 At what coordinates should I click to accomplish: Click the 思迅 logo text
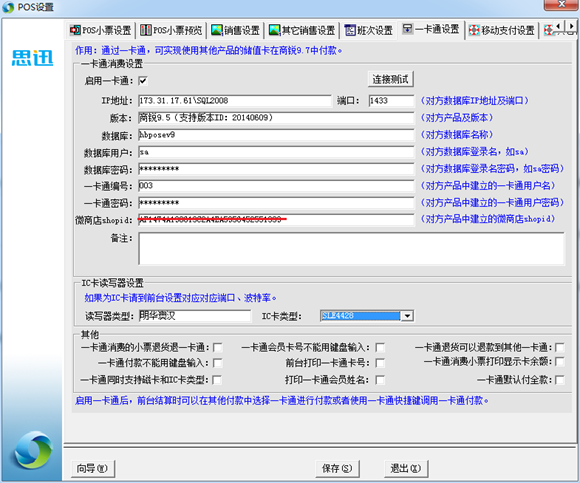click(33, 58)
